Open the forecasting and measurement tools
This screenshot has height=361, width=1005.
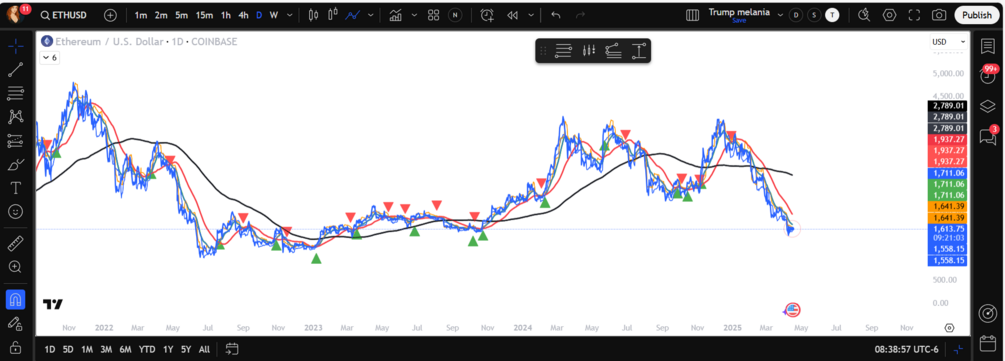click(x=15, y=140)
